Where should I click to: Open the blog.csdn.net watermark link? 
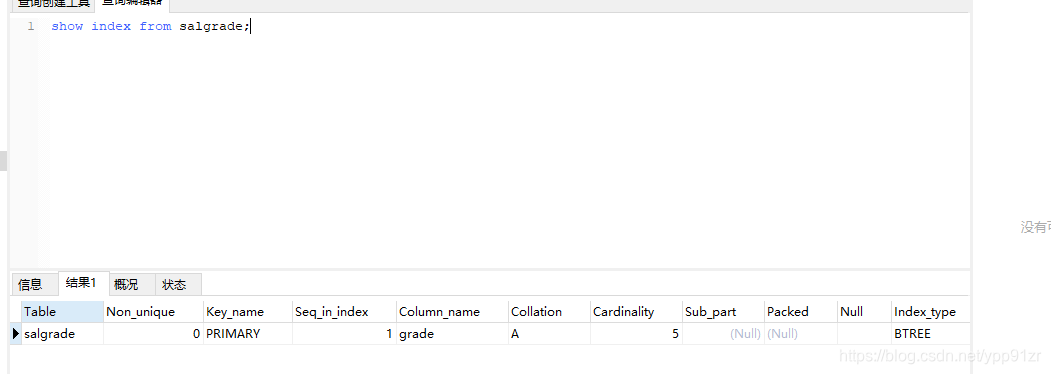click(x=940, y=356)
